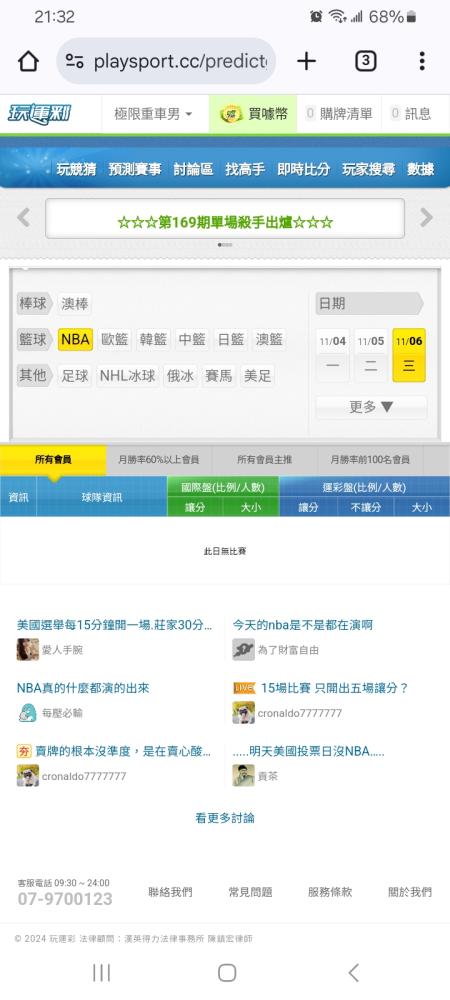
Task: Open 數據 data menu
Action: click(421, 169)
